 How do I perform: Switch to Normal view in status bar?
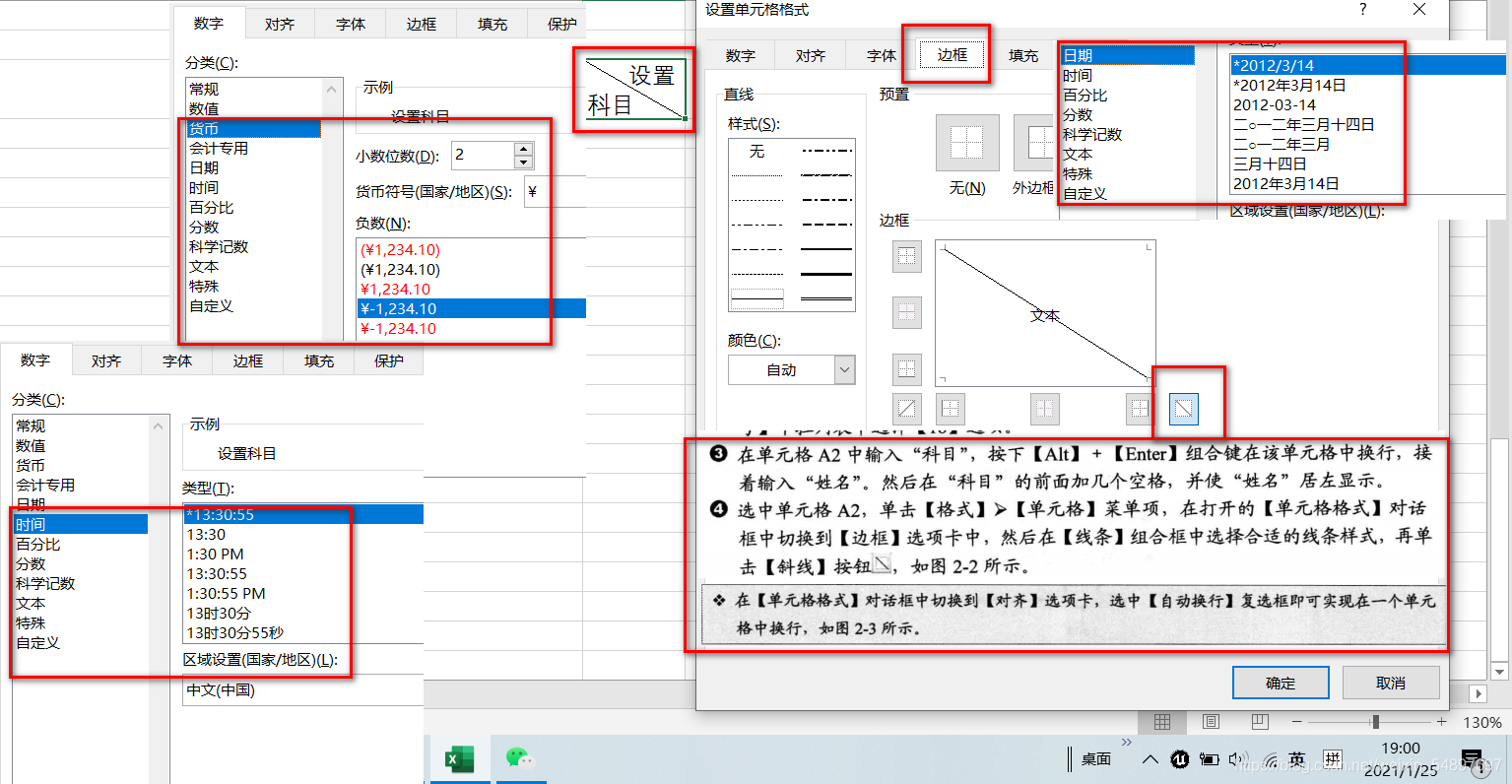[1162, 722]
